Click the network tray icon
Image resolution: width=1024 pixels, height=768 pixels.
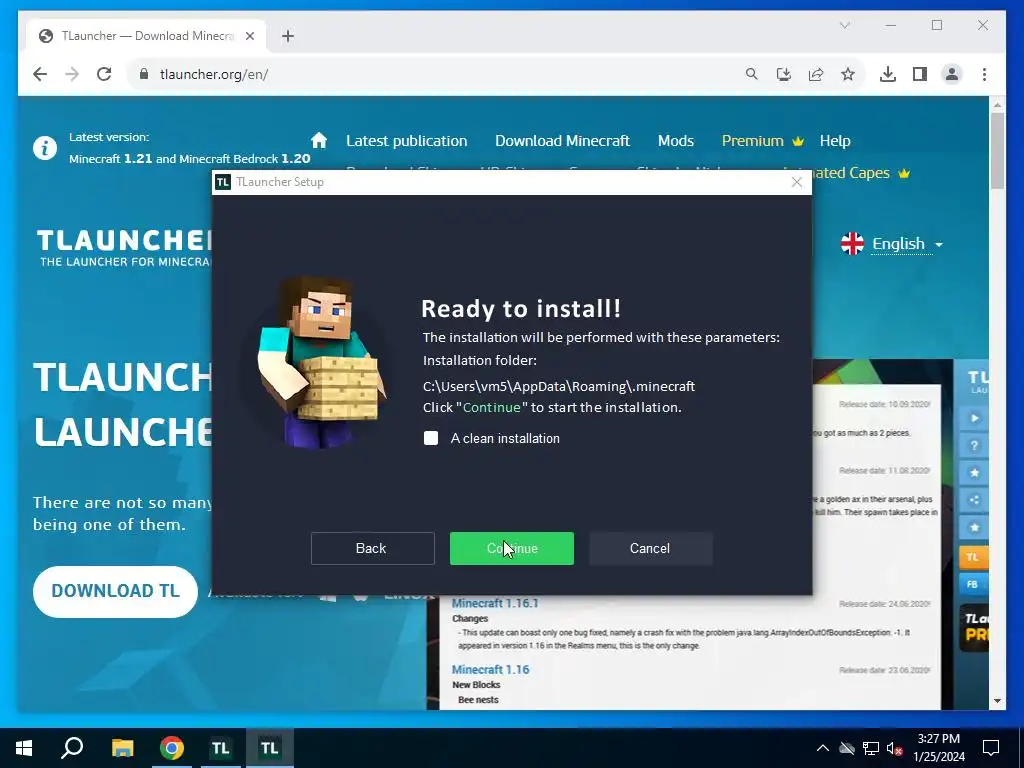871,748
